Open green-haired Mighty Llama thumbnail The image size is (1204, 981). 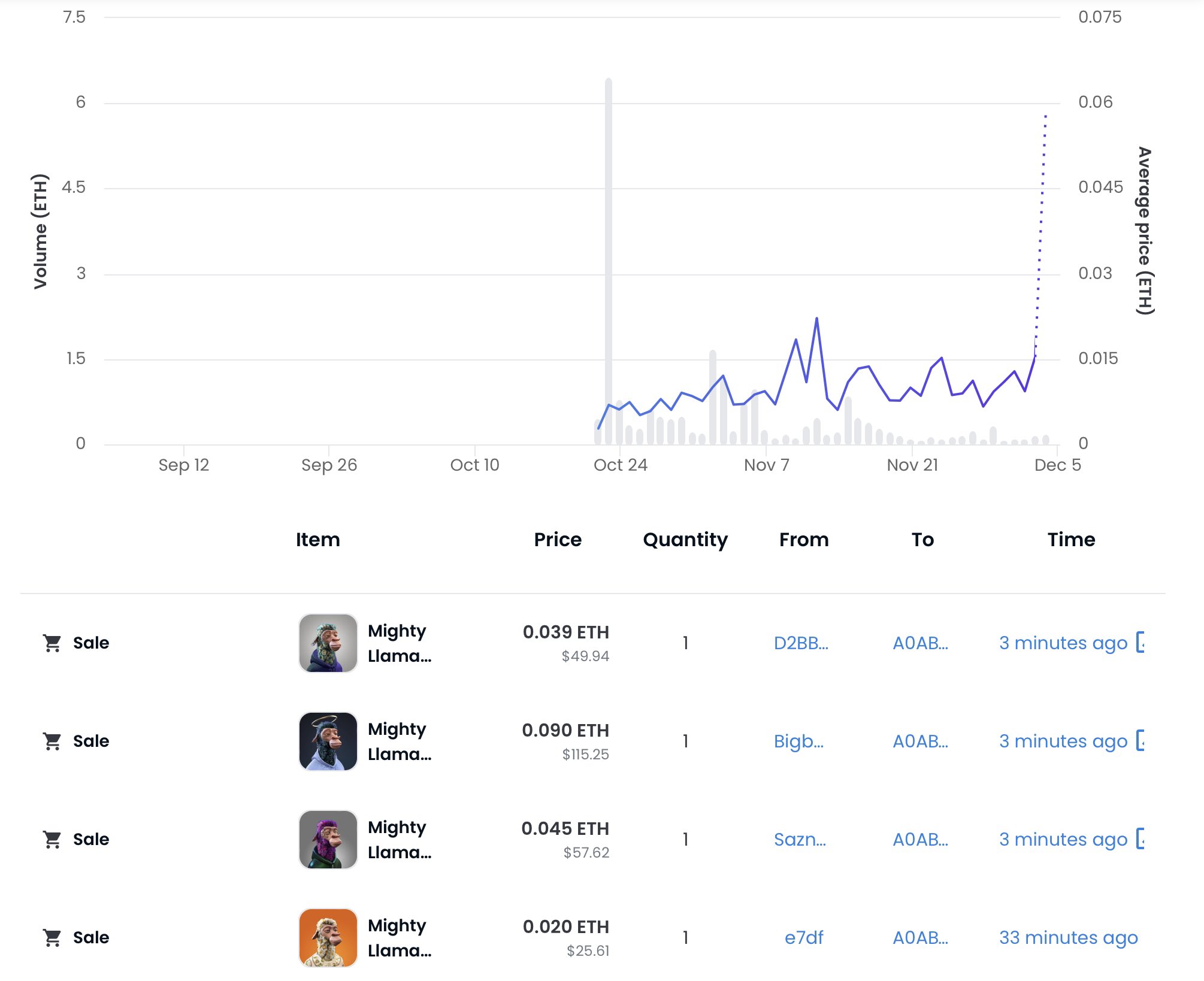tap(328, 643)
